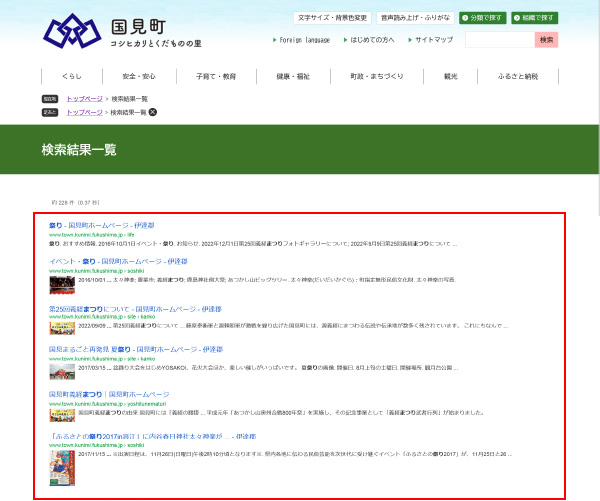This screenshot has height=501, width=600.
Task: Click poster thumbnail of ふるさとの祭り2017 result
Action: click(62, 468)
